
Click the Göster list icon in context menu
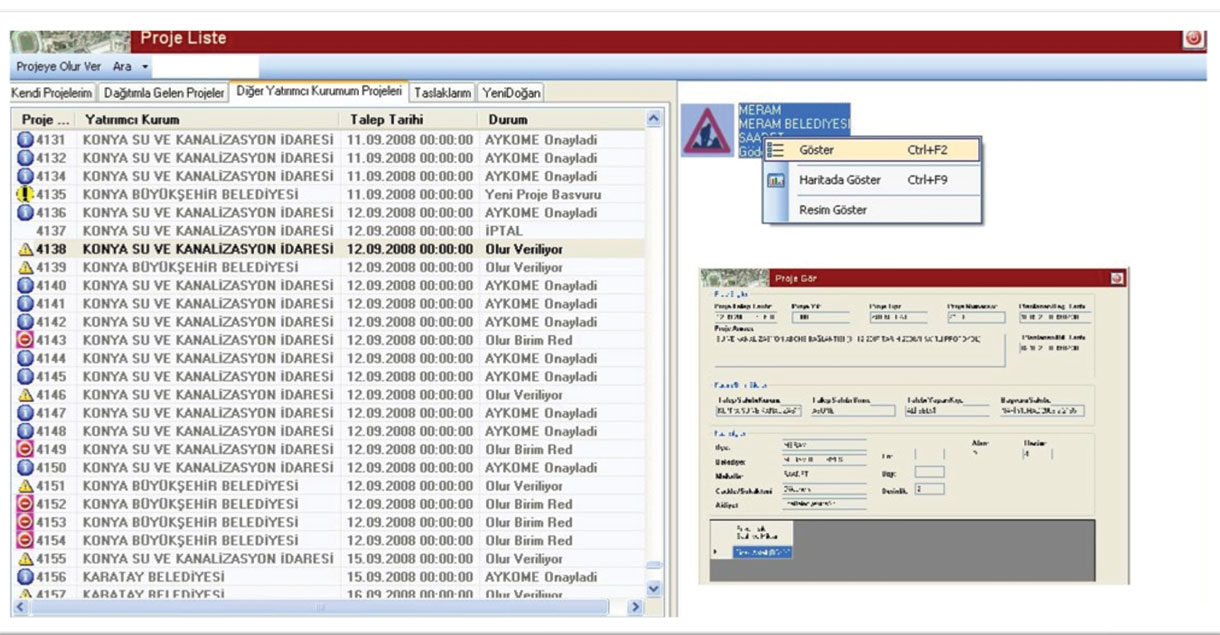tap(776, 150)
